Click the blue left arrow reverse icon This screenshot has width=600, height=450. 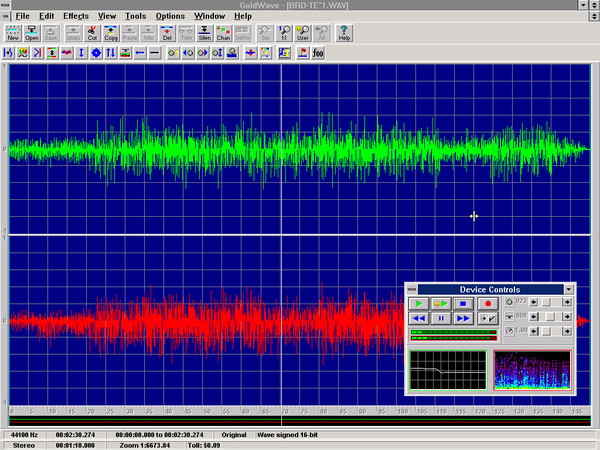click(140, 53)
